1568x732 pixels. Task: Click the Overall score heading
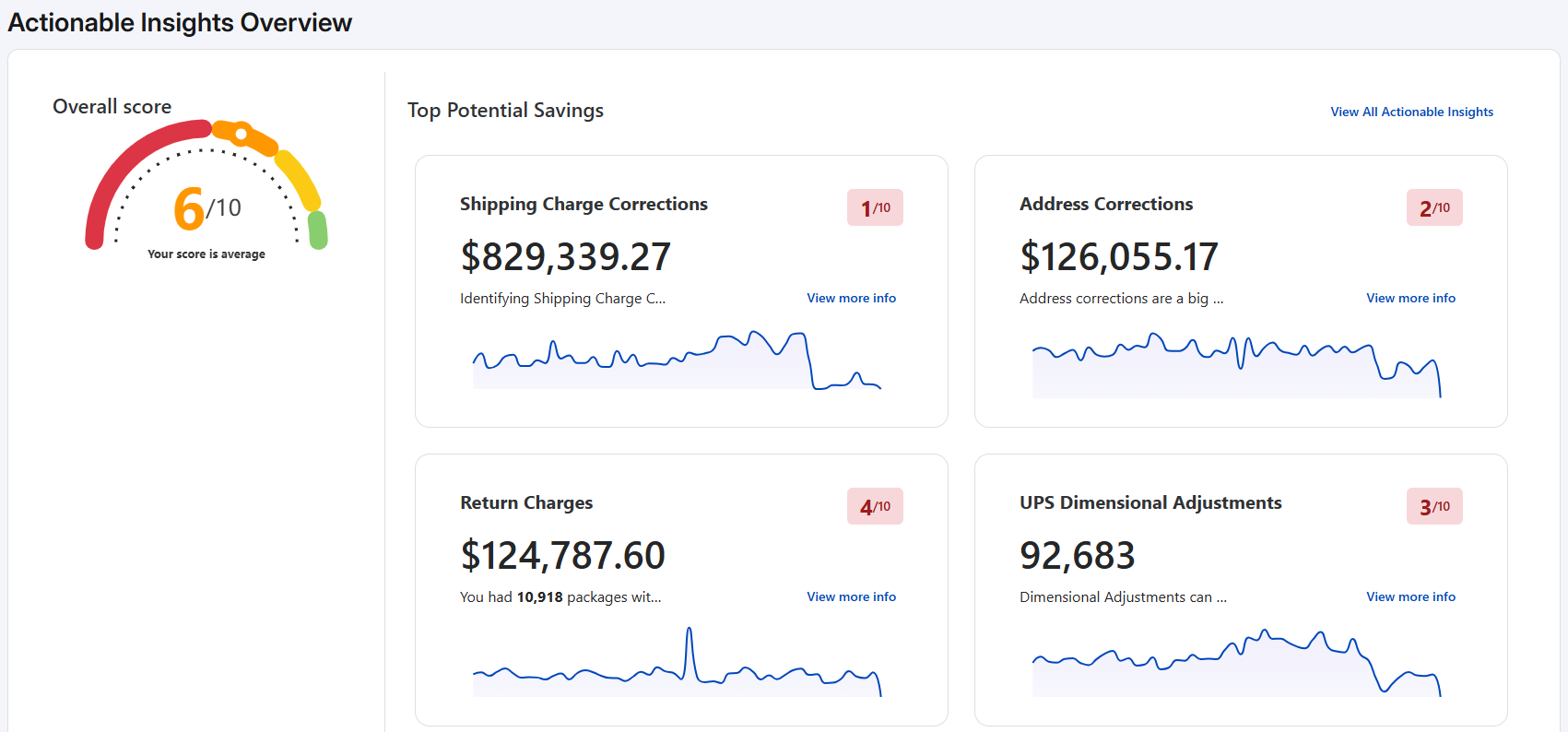(x=112, y=106)
